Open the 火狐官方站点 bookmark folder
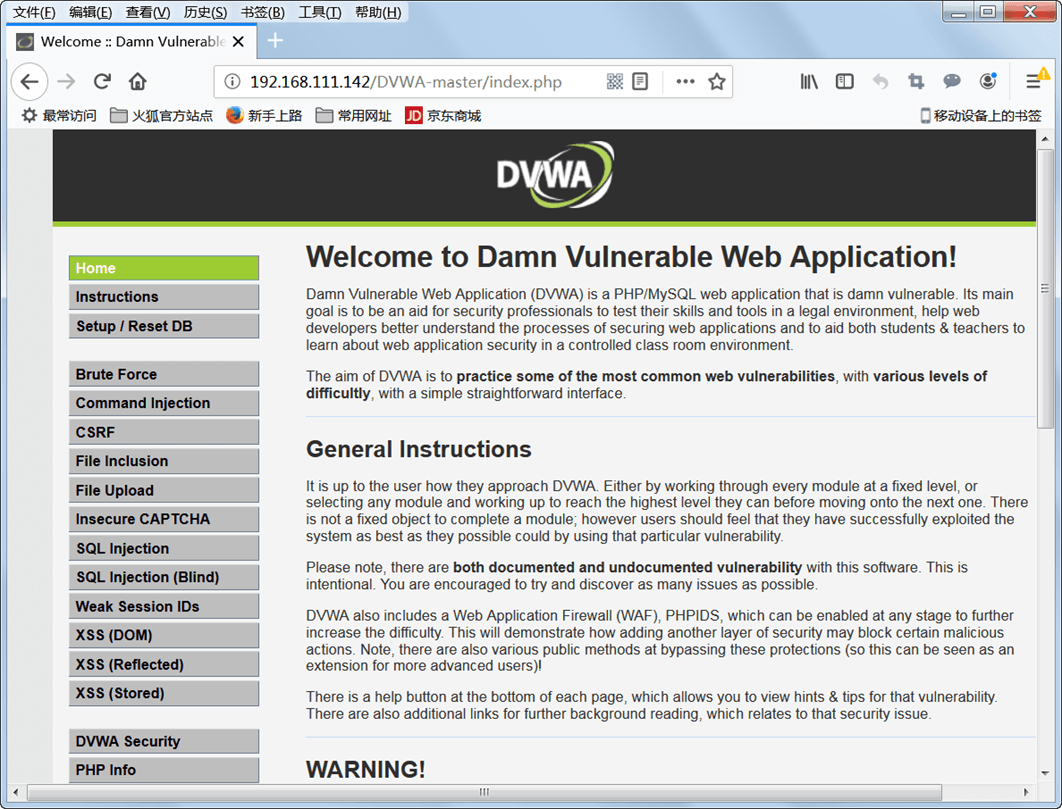 [162, 116]
